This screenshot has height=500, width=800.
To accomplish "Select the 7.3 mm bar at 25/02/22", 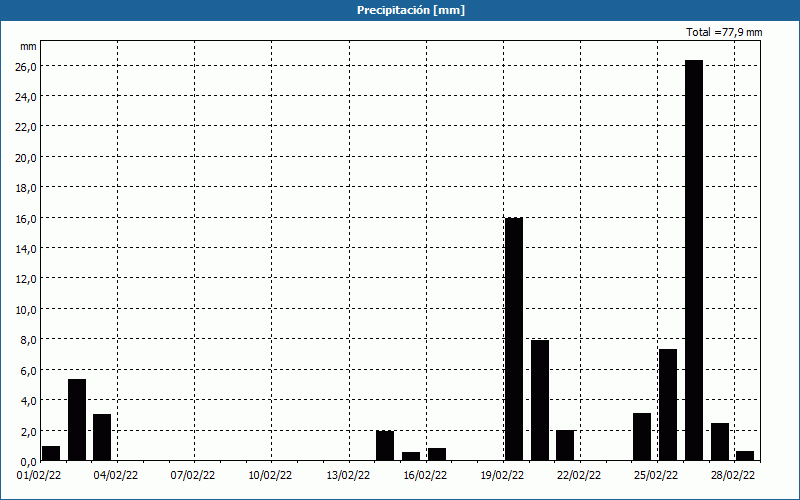I will 668,405.
